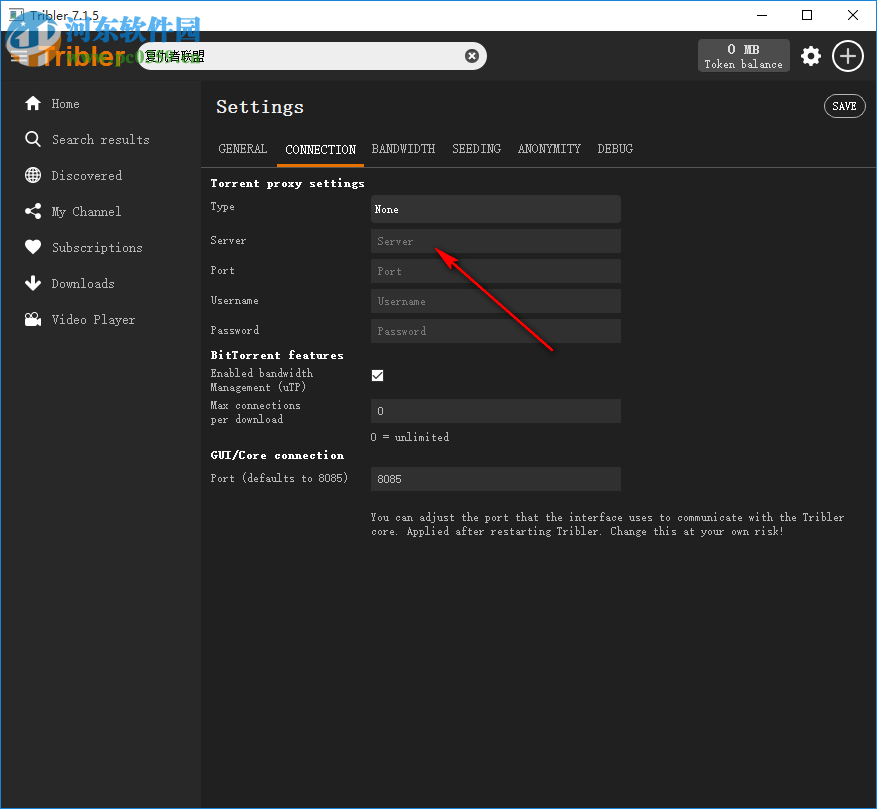The width and height of the screenshot is (877, 809).
Task: Click the Discovered globe icon
Action: pyautogui.click(x=33, y=175)
